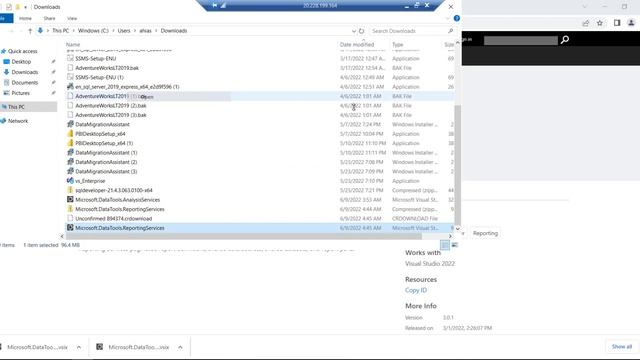The height and width of the screenshot is (360, 640).
Task: Expand breadcrumb arrow after Windows (C:)
Action: [113, 31]
